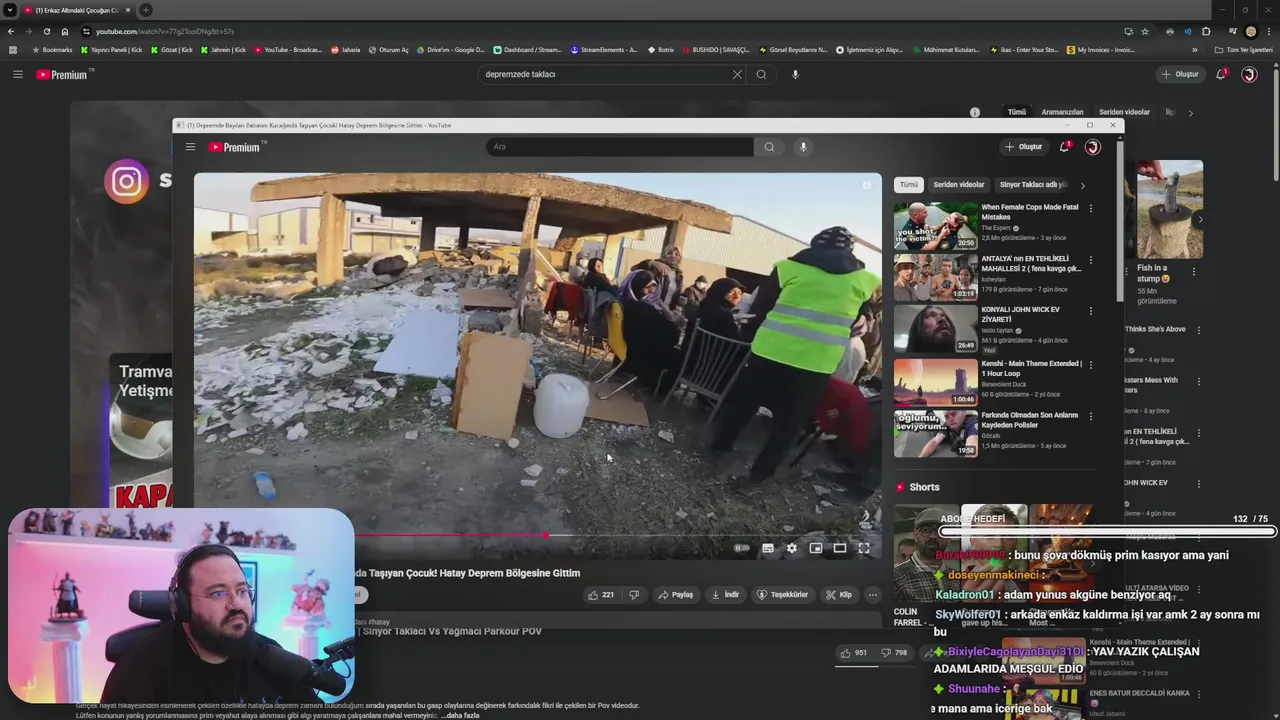Screen dimensions: 1280x720
Task: Click the Teşekkürler button
Action: (782, 595)
